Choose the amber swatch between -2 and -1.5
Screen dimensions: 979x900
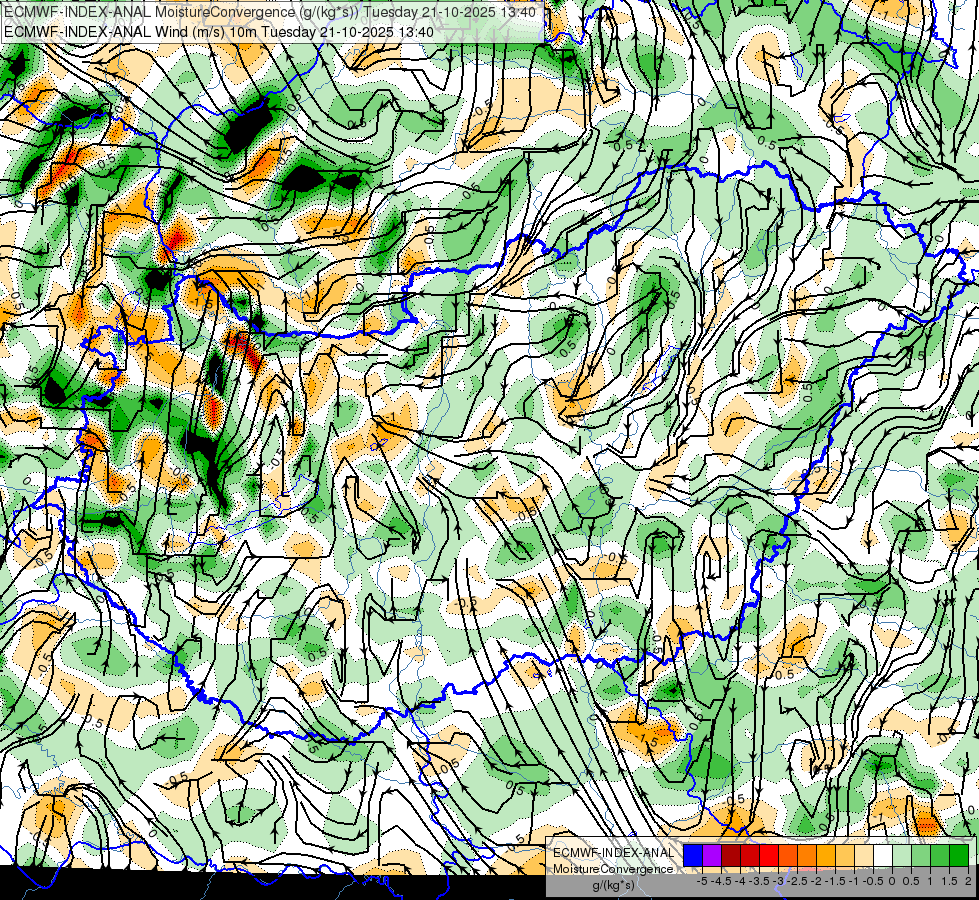pyautogui.click(x=826, y=856)
